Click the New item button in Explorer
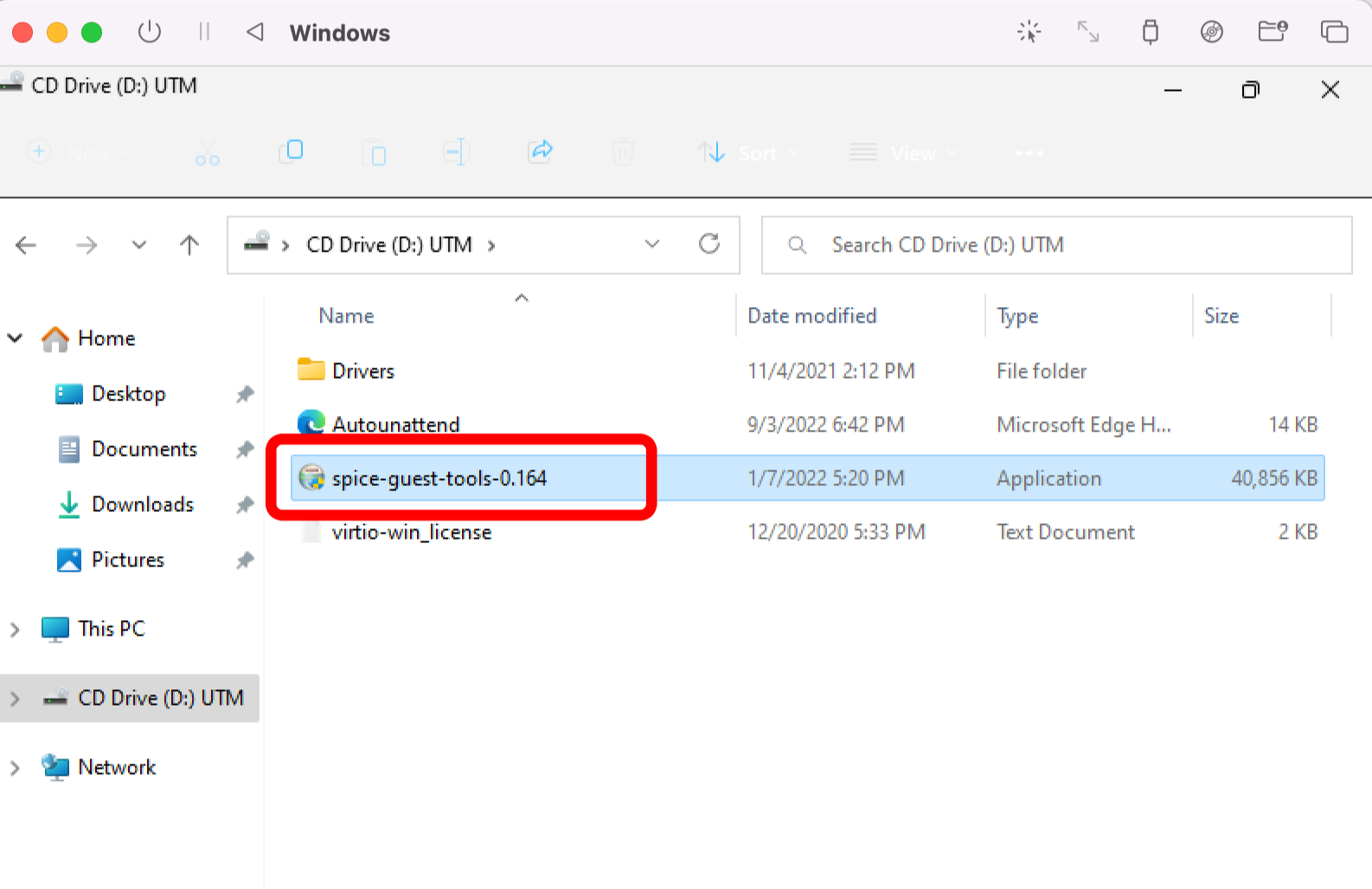Screen dimensions: 1372x889 [78, 153]
